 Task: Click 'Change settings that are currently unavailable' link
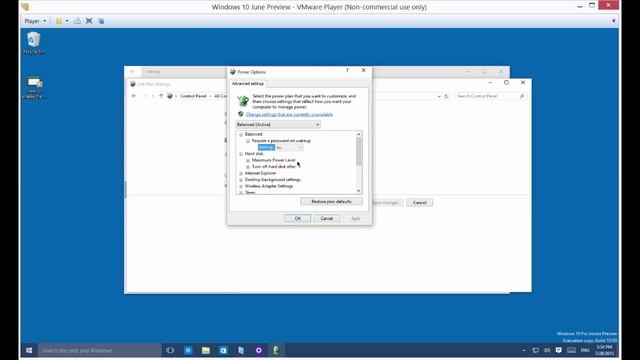(x=289, y=115)
